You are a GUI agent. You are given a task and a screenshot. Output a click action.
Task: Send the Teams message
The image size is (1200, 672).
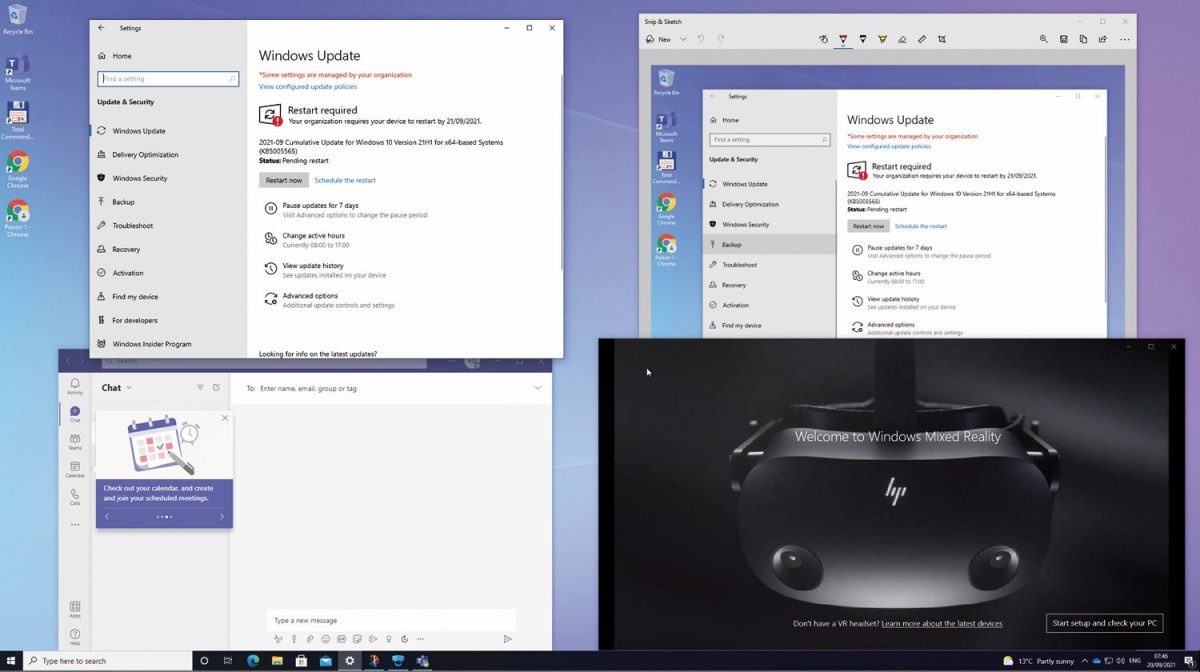click(507, 639)
